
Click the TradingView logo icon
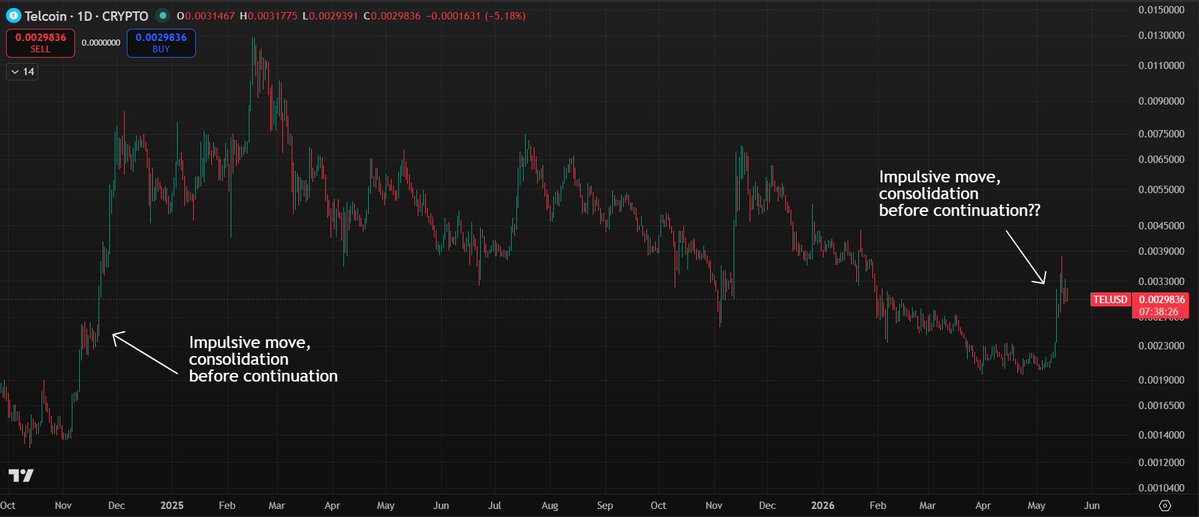tap(21, 475)
